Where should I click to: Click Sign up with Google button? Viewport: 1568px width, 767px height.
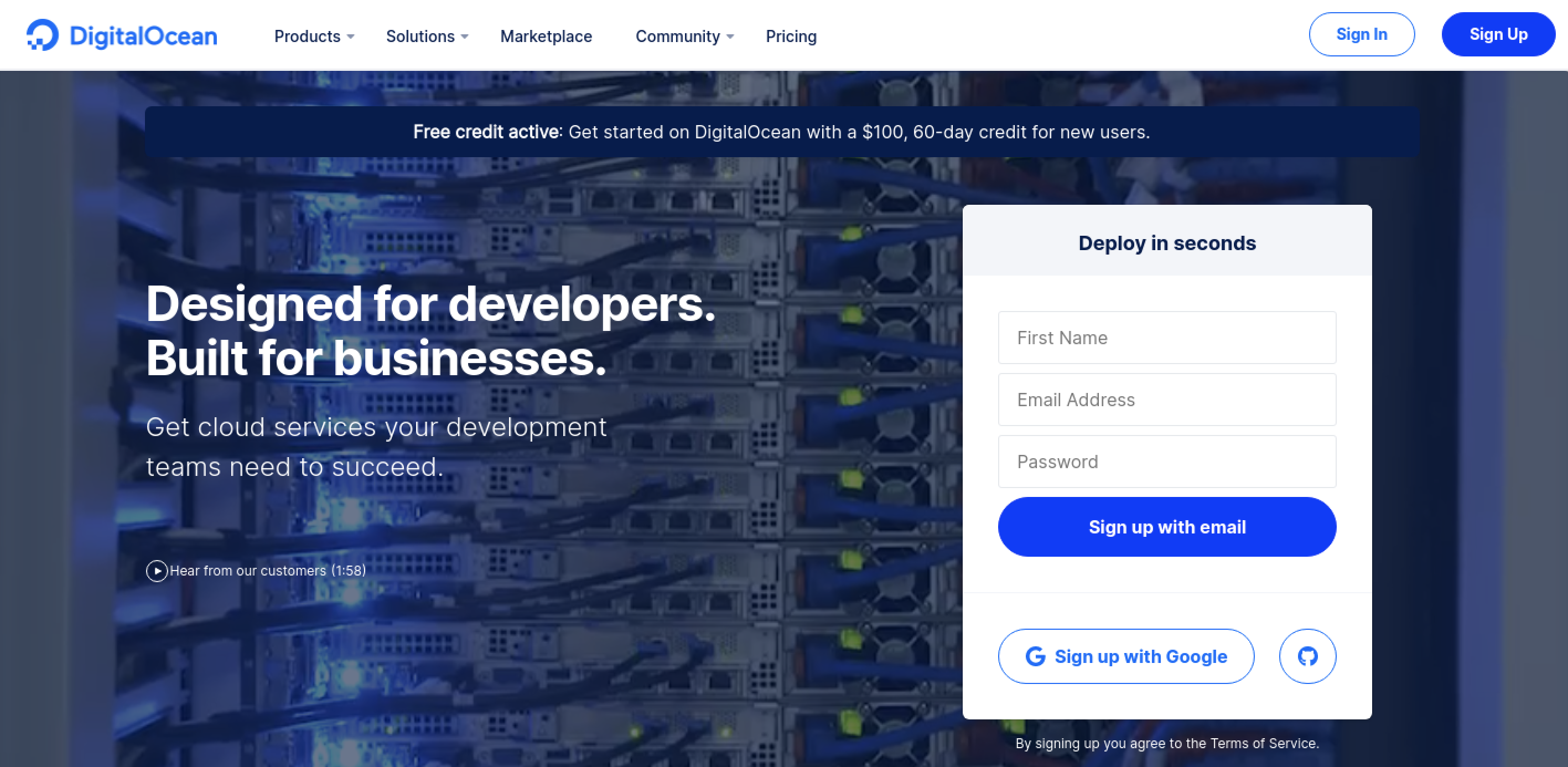pyautogui.click(x=1126, y=656)
